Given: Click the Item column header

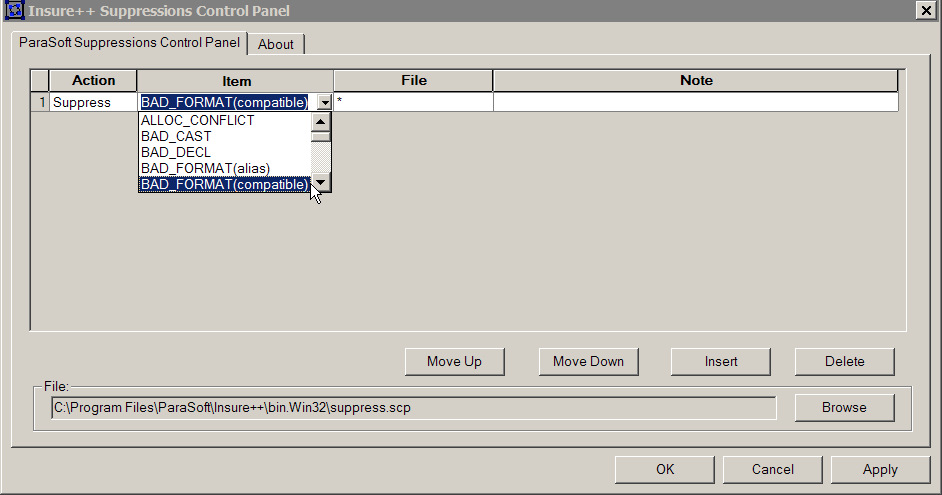Looking at the screenshot, I should [236, 81].
